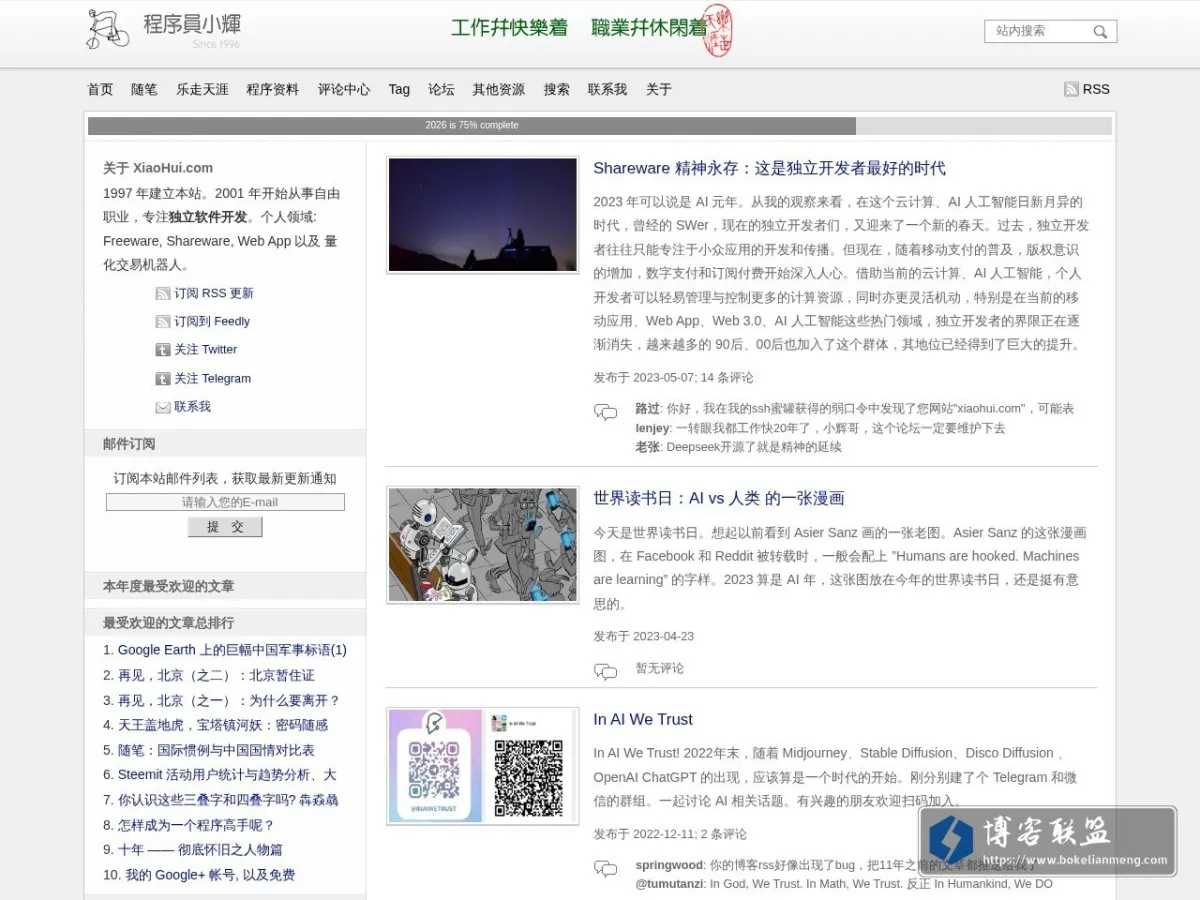Open 再见，北京（之二）：北京暂住证 link
The height and width of the screenshot is (900, 1200).
(x=216, y=675)
